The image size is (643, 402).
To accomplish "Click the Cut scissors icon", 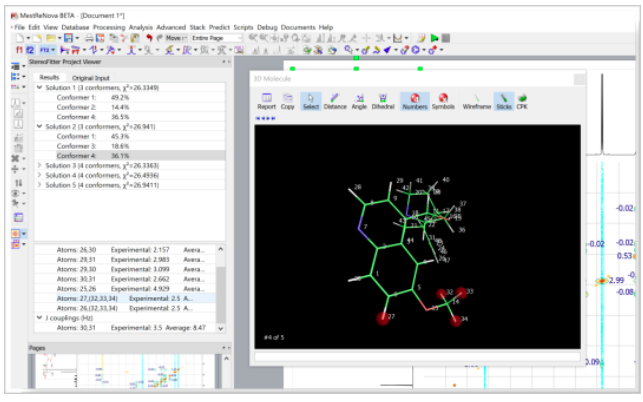I will click(x=124, y=38).
